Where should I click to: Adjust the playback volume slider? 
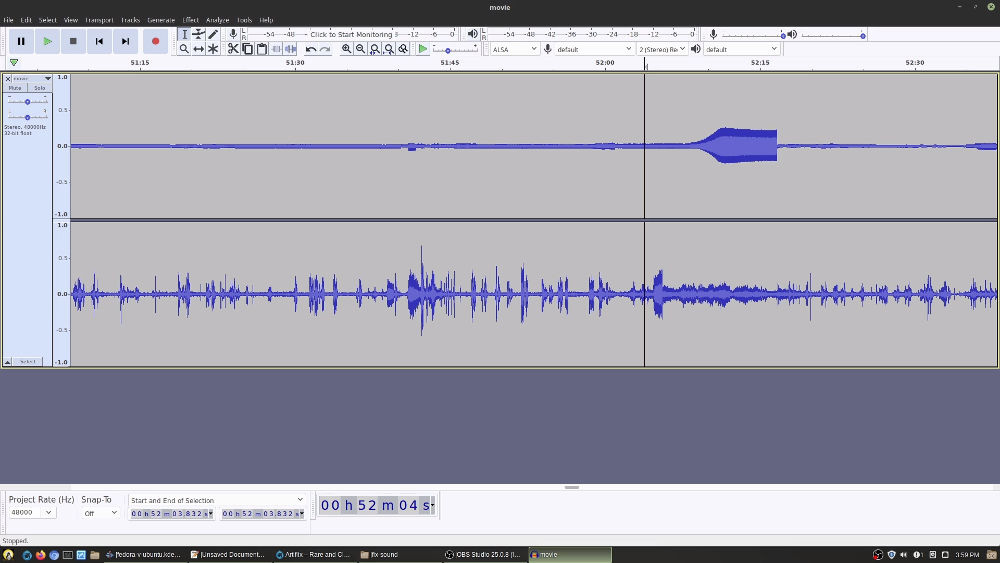(x=832, y=35)
